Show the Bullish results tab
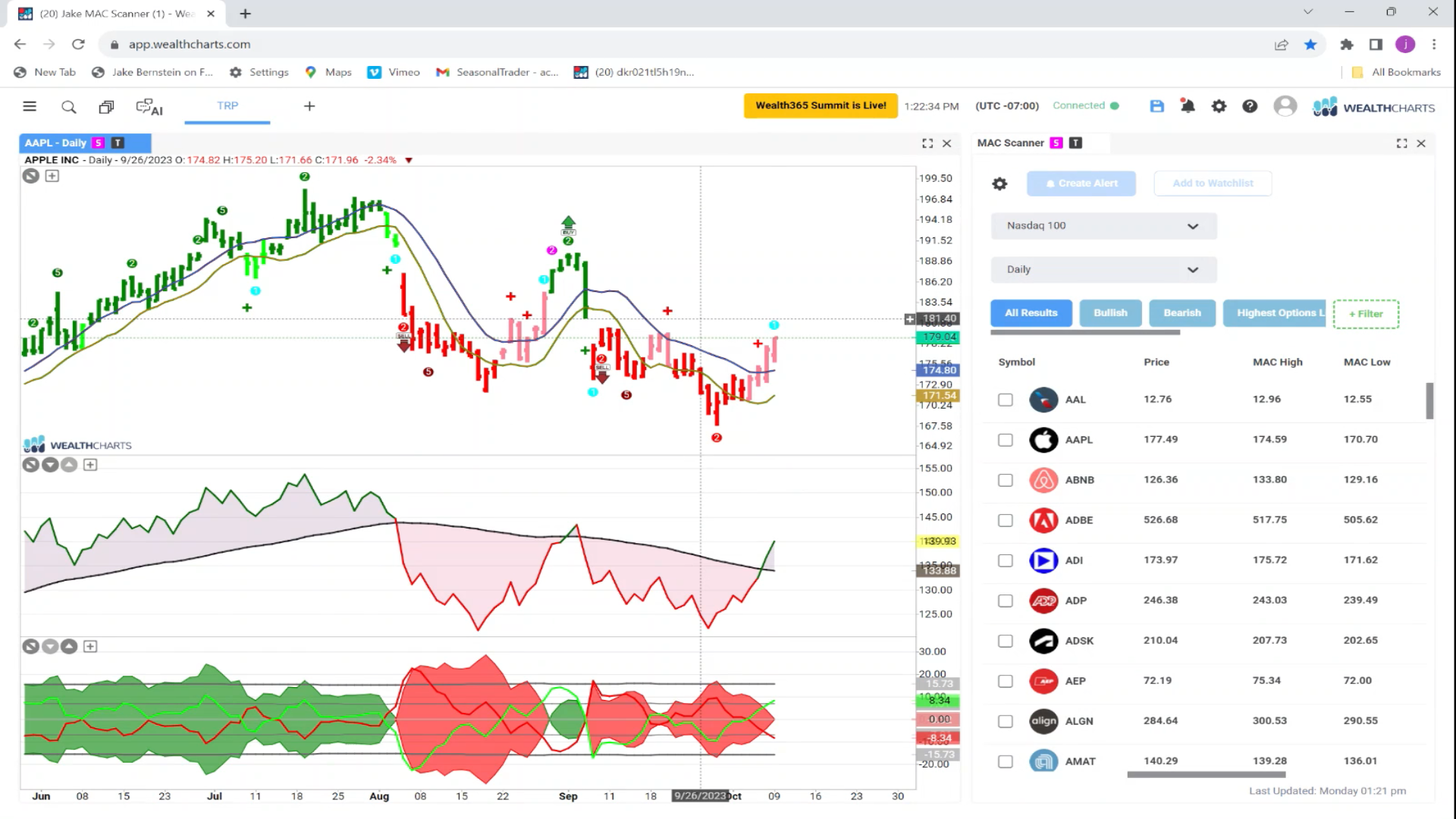The height and width of the screenshot is (819, 1456). 1110,313
